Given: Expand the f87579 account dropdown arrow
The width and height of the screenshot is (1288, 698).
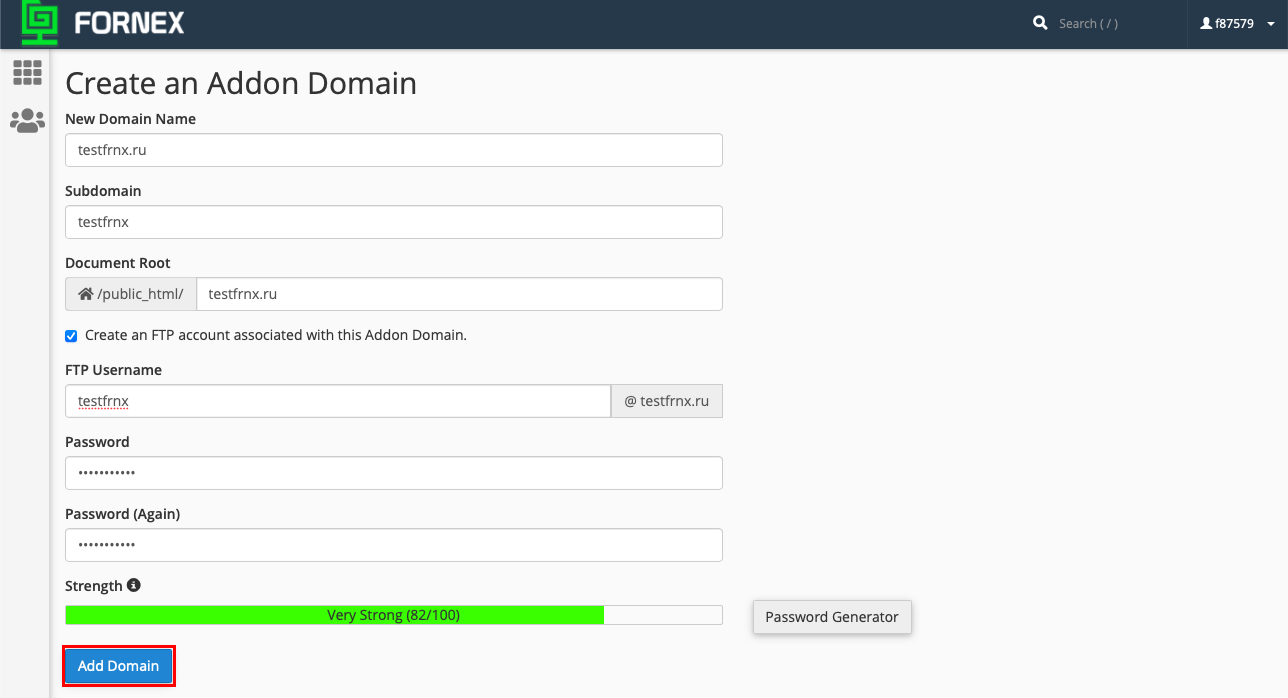Looking at the screenshot, I should (1270, 24).
